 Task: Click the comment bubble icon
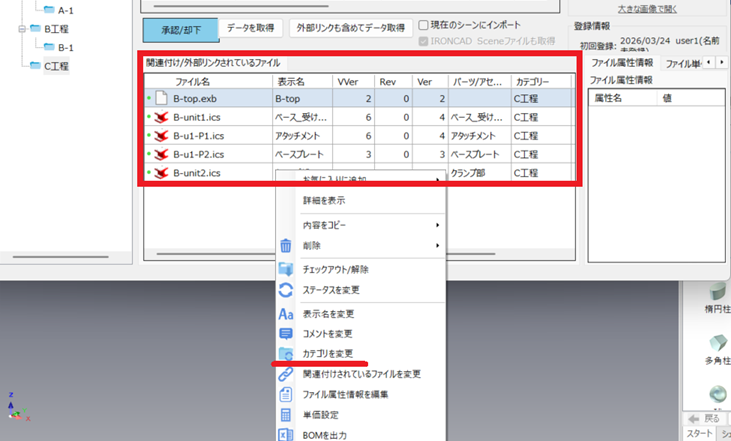[286, 334]
